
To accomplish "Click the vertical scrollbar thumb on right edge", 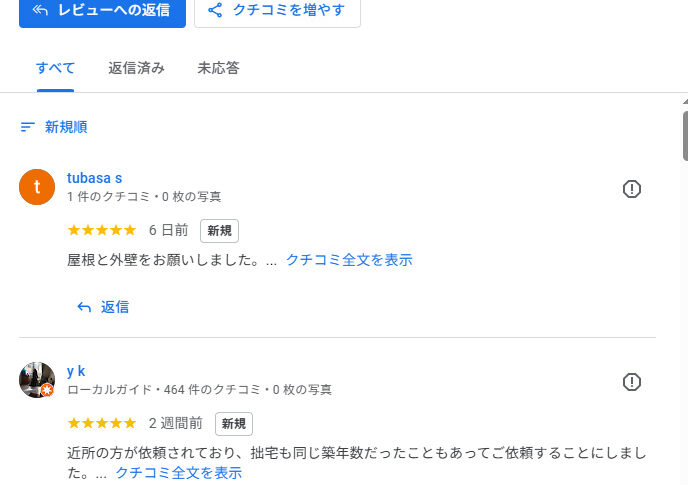I will point(685,137).
